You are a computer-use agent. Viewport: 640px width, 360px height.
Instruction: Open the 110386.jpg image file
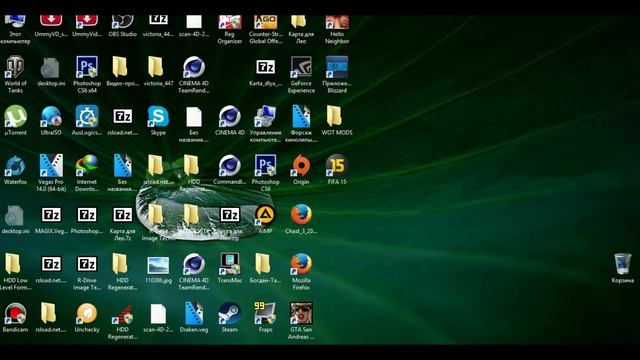pyautogui.click(x=158, y=265)
